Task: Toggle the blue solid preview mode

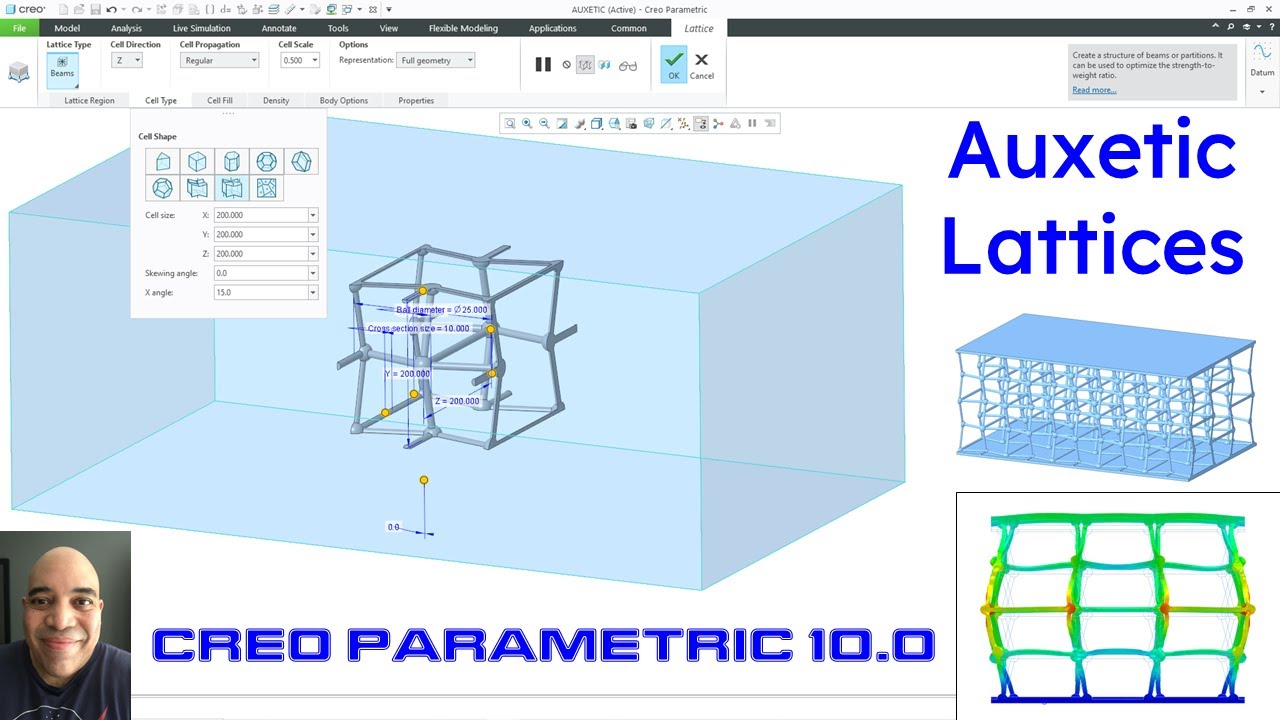Action: [x=605, y=65]
